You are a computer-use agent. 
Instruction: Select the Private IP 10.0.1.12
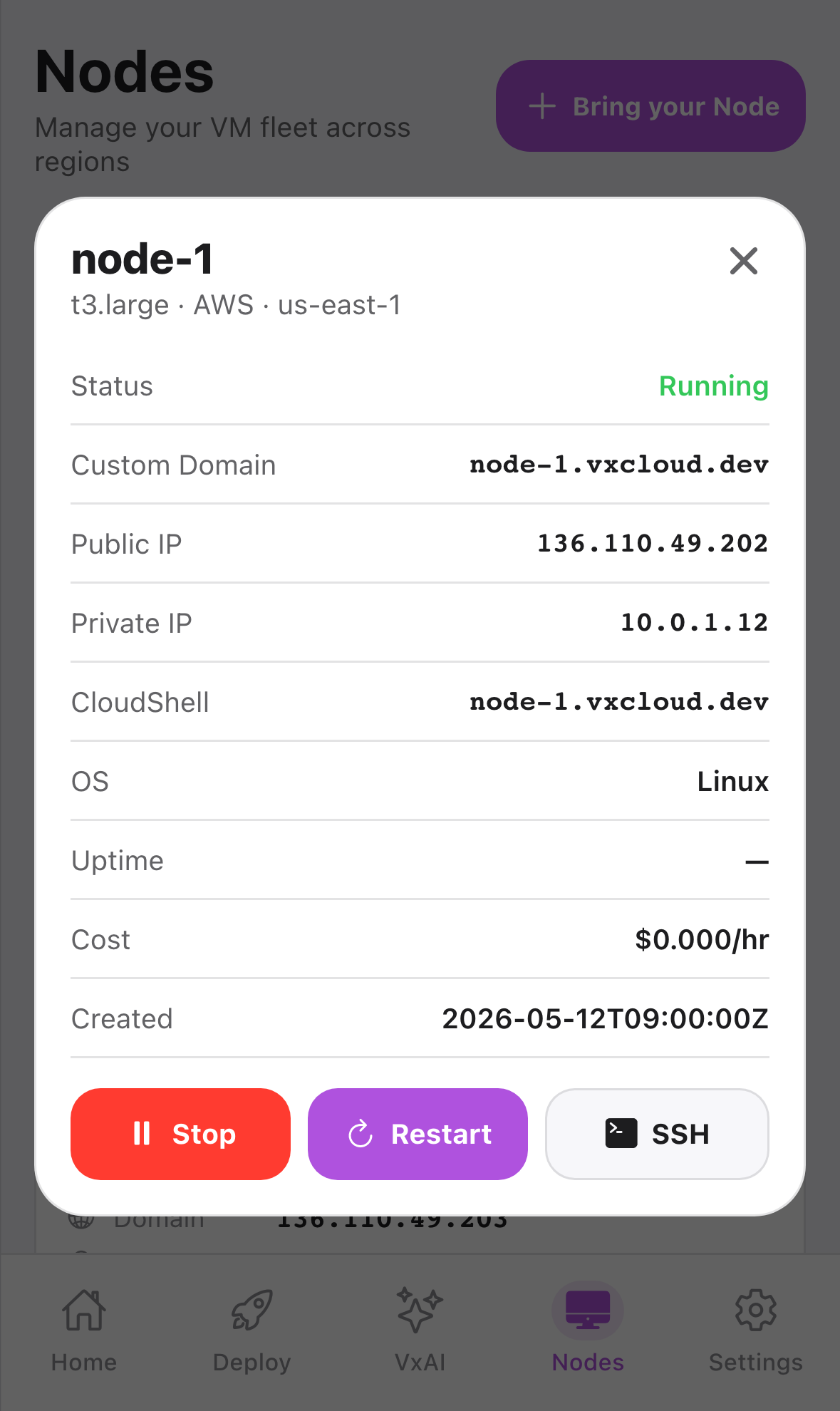click(695, 623)
